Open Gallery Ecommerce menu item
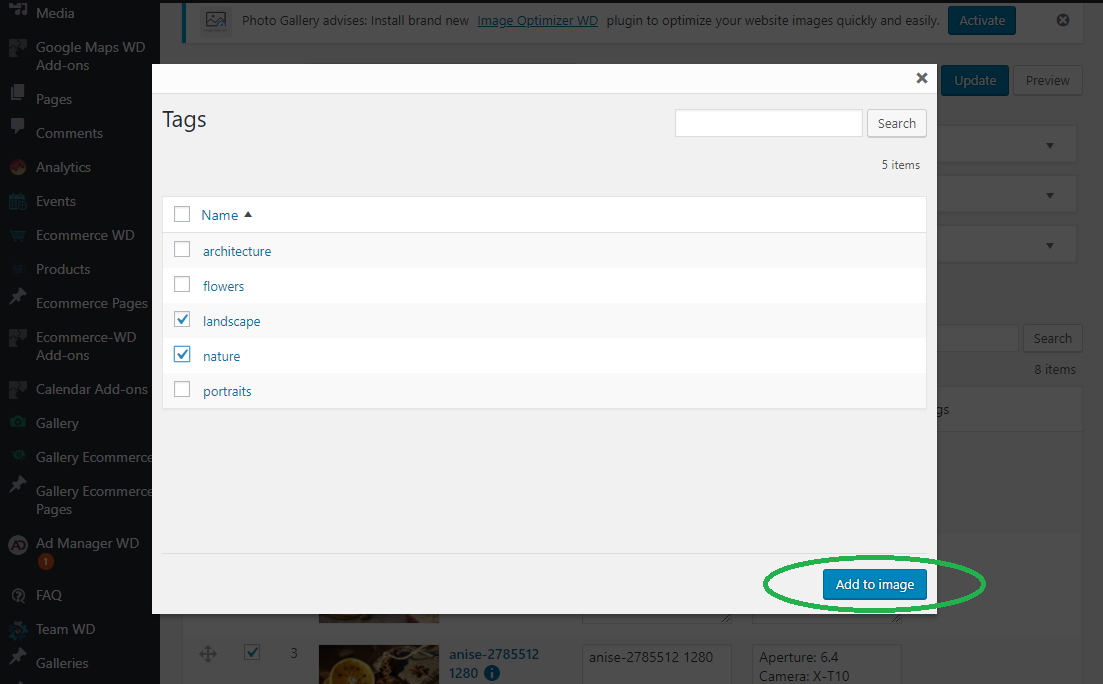1103x684 pixels. tap(94, 457)
